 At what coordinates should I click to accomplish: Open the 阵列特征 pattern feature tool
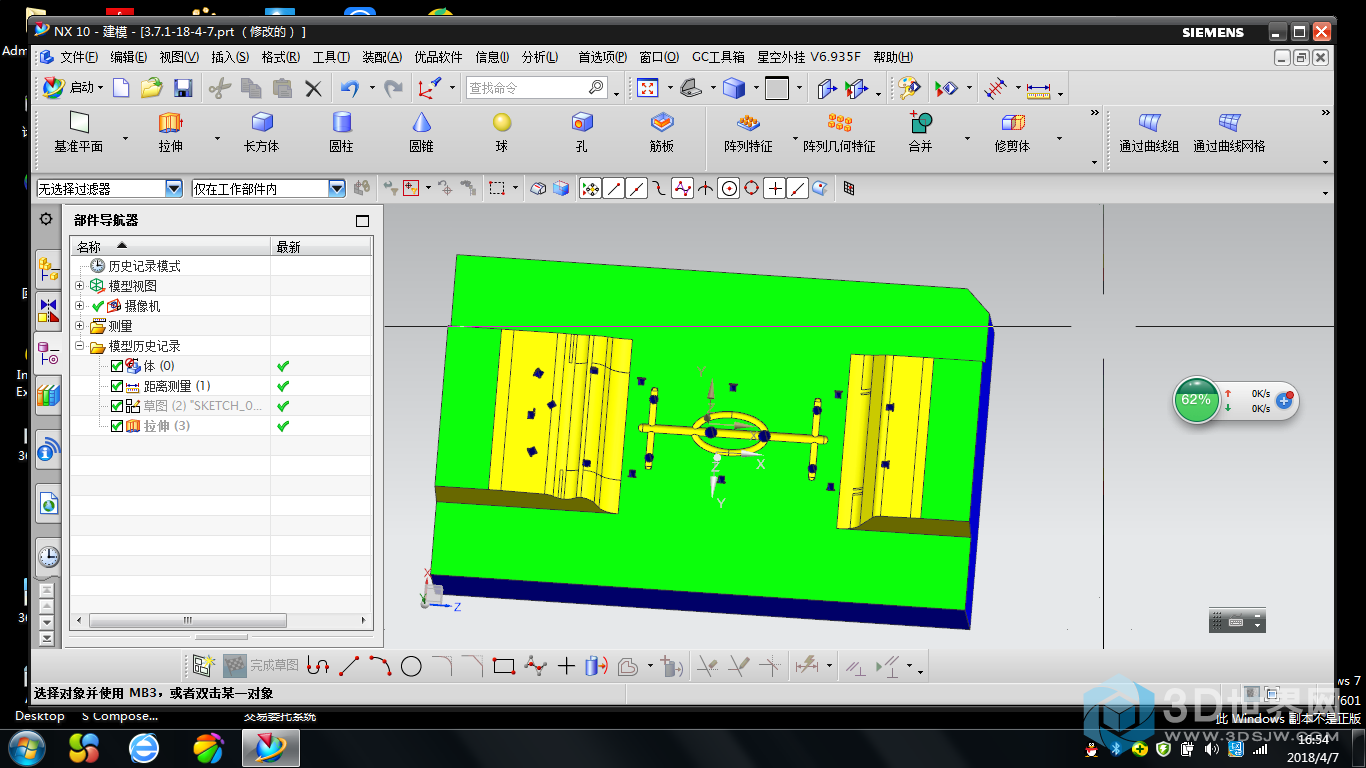pyautogui.click(x=748, y=132)
